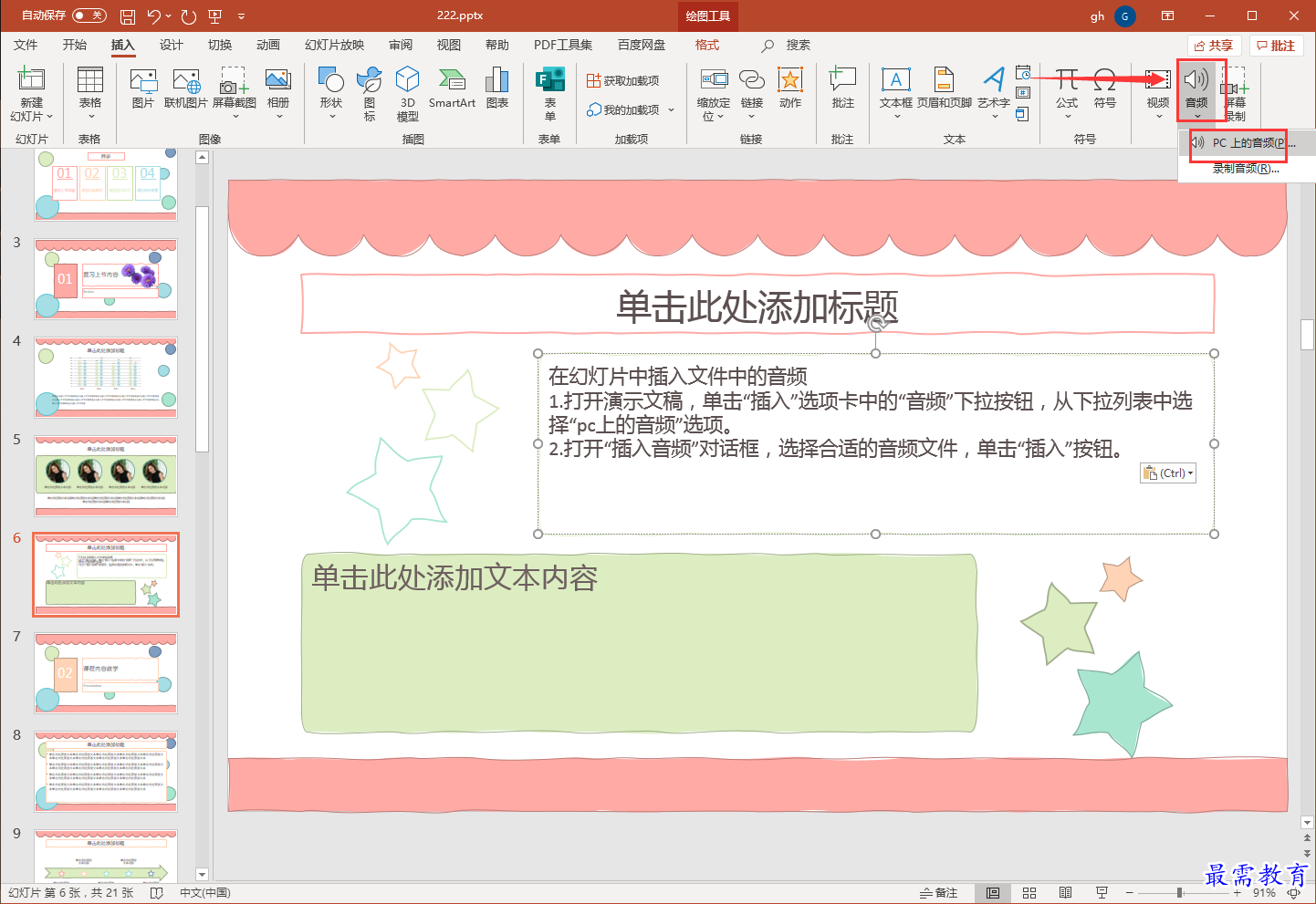Image resolution: width=1316 pixels, height=904 pixels.
Task: Click the New Slide (新建幻灯片) icon
Action: click(x=31, y=80)
